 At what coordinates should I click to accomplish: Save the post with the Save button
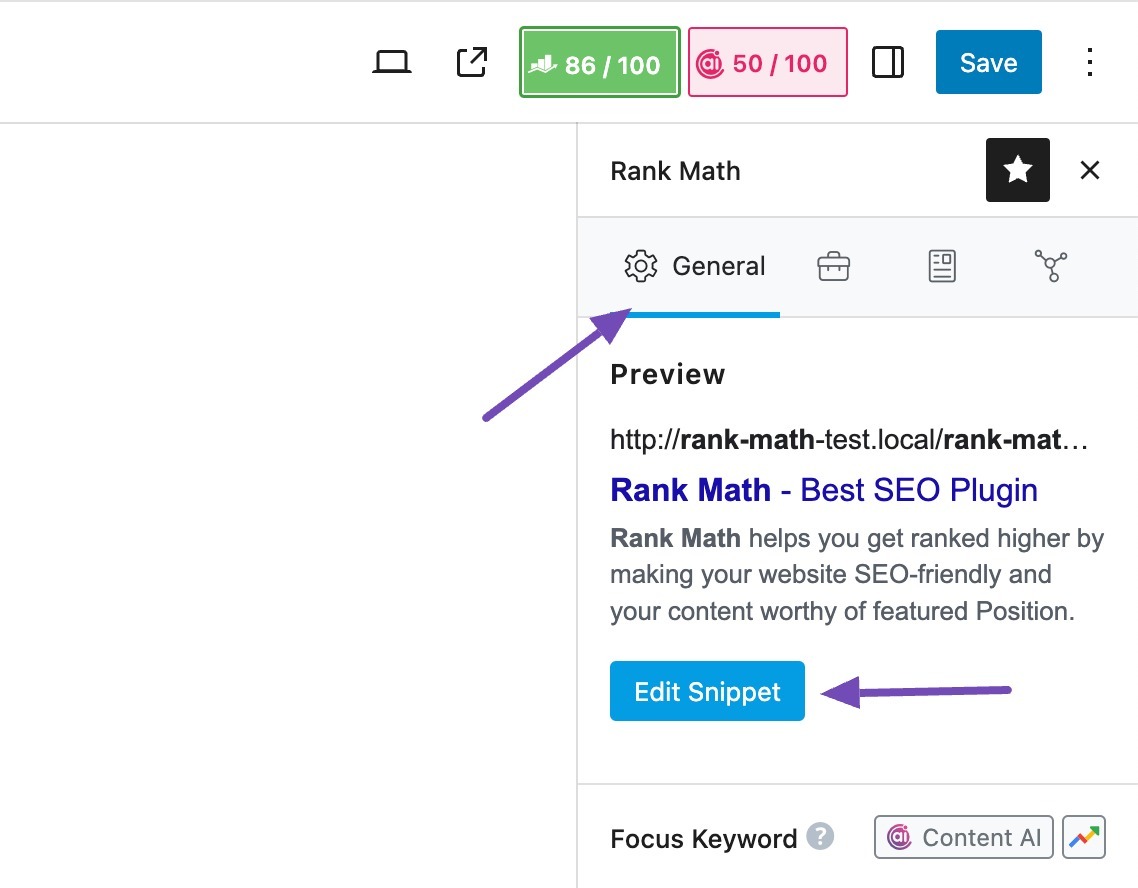click(x=988, y=62)
